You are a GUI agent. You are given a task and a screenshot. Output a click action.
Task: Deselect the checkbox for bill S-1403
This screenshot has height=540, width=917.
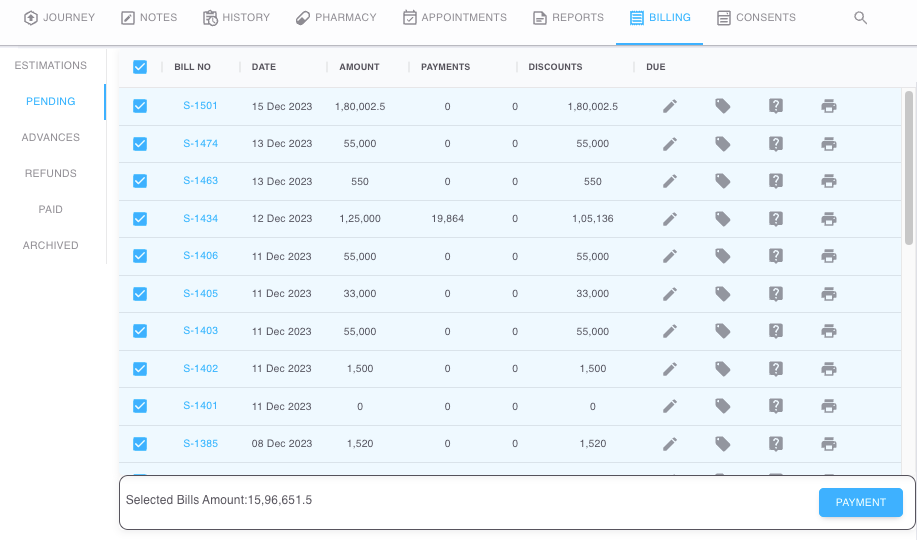140,331
